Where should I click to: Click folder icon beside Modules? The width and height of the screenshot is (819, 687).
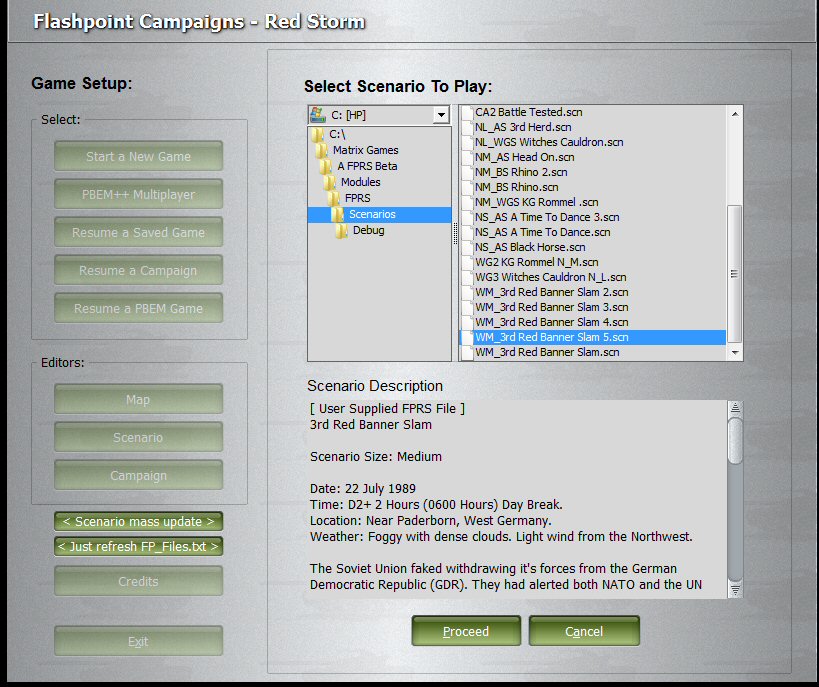coord(330,182)
